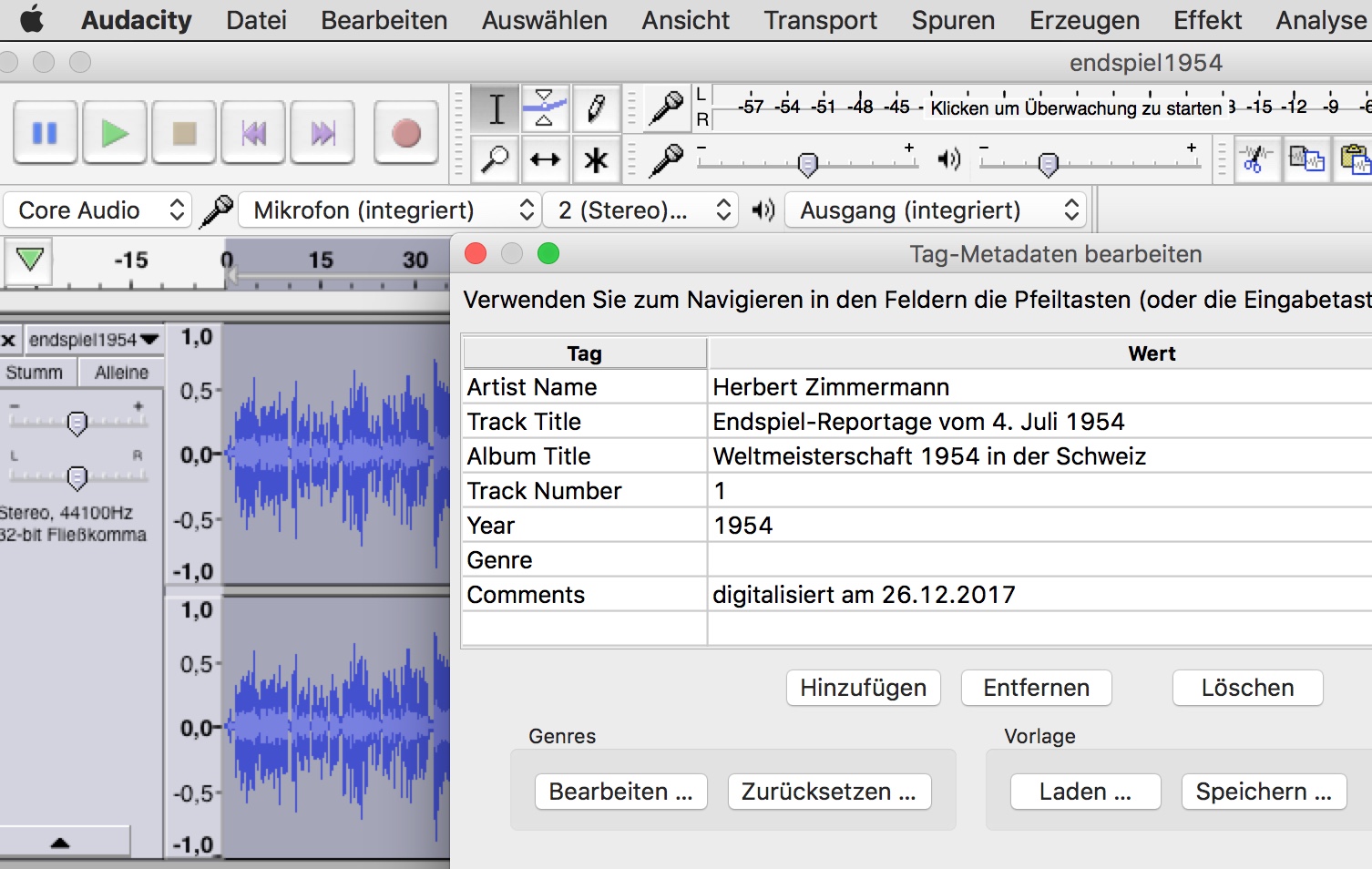
Task: Open the endspiel1954 track name menu
Action: [x=94, y=340]
